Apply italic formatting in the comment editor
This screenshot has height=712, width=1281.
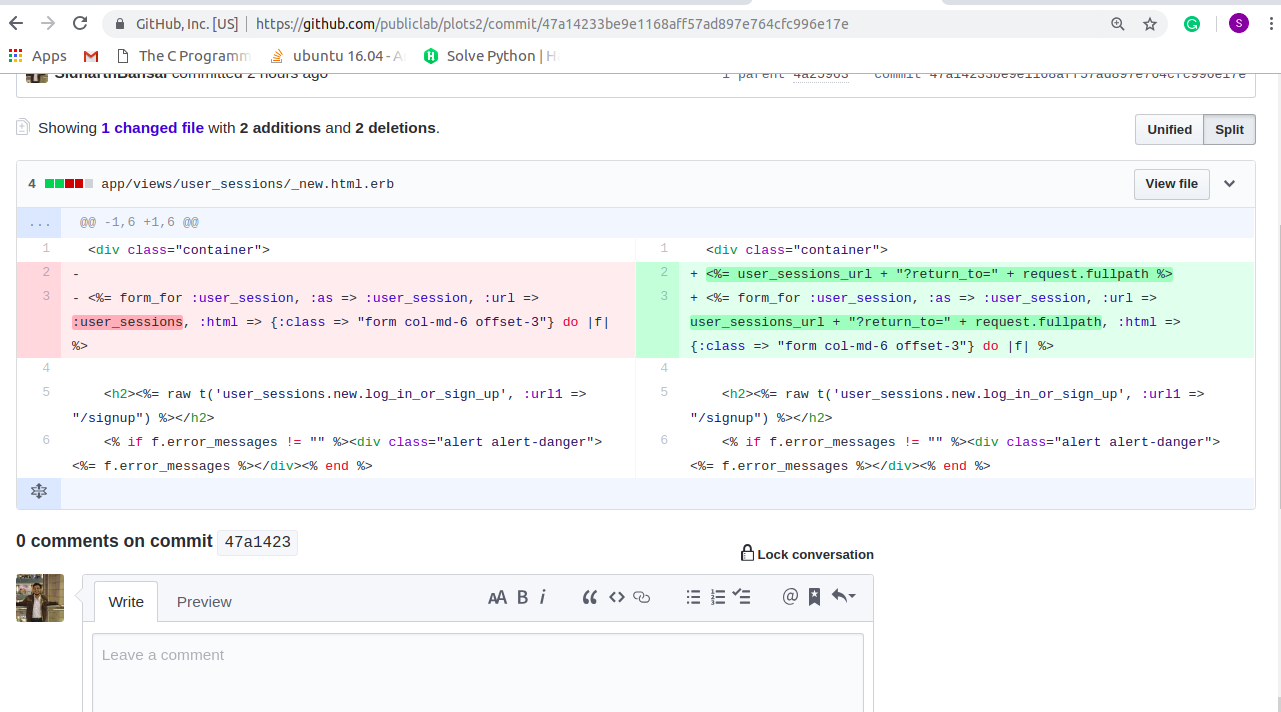(542, 596)
